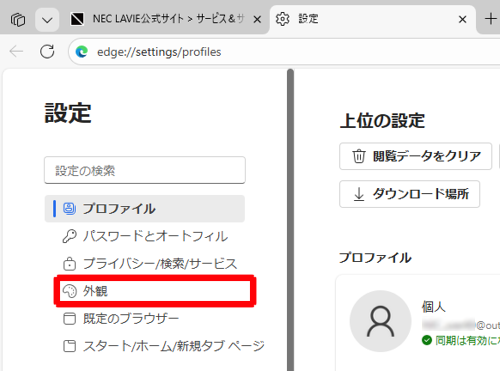Click 閲覧データをクリア button

coord(415,156)
